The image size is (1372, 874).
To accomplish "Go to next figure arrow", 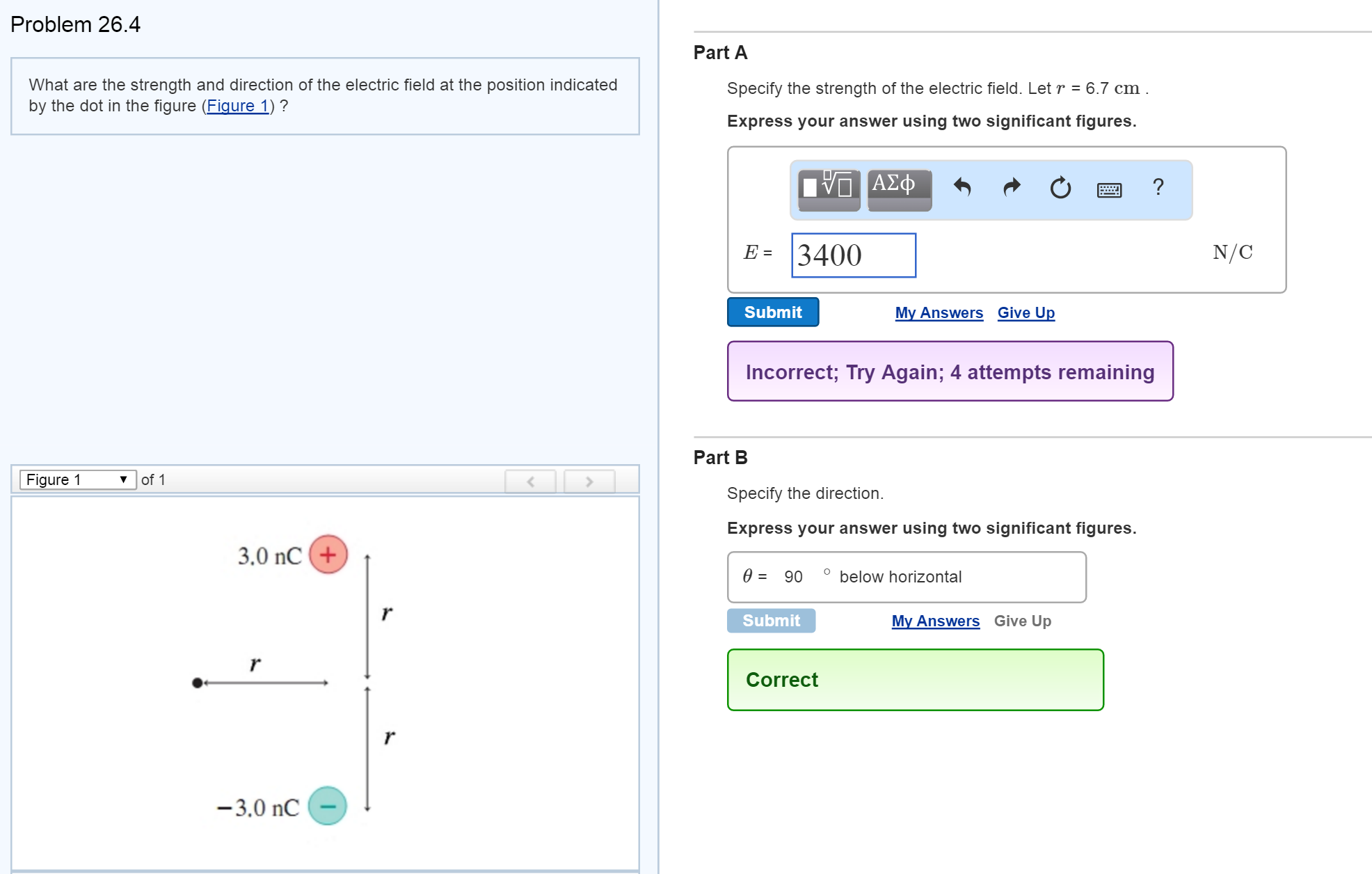I will point(589,481).
